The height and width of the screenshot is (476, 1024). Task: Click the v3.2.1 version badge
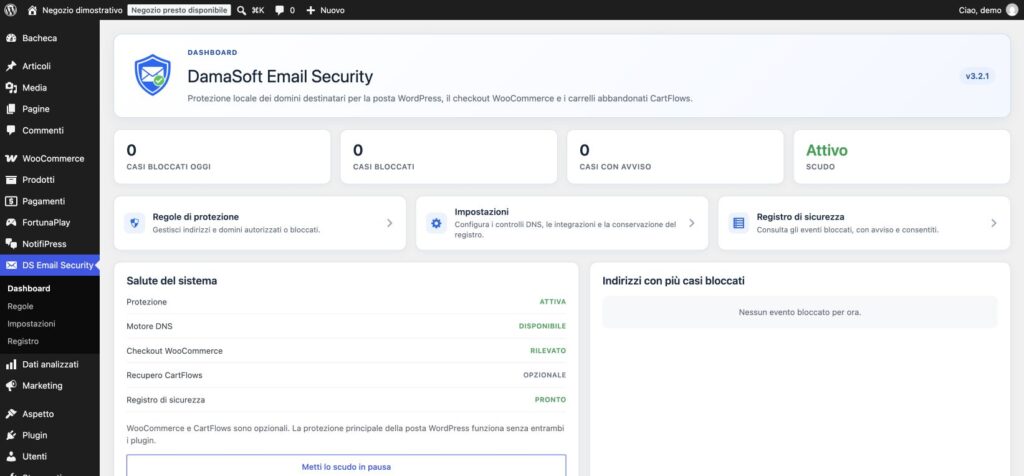coord(978,76)
